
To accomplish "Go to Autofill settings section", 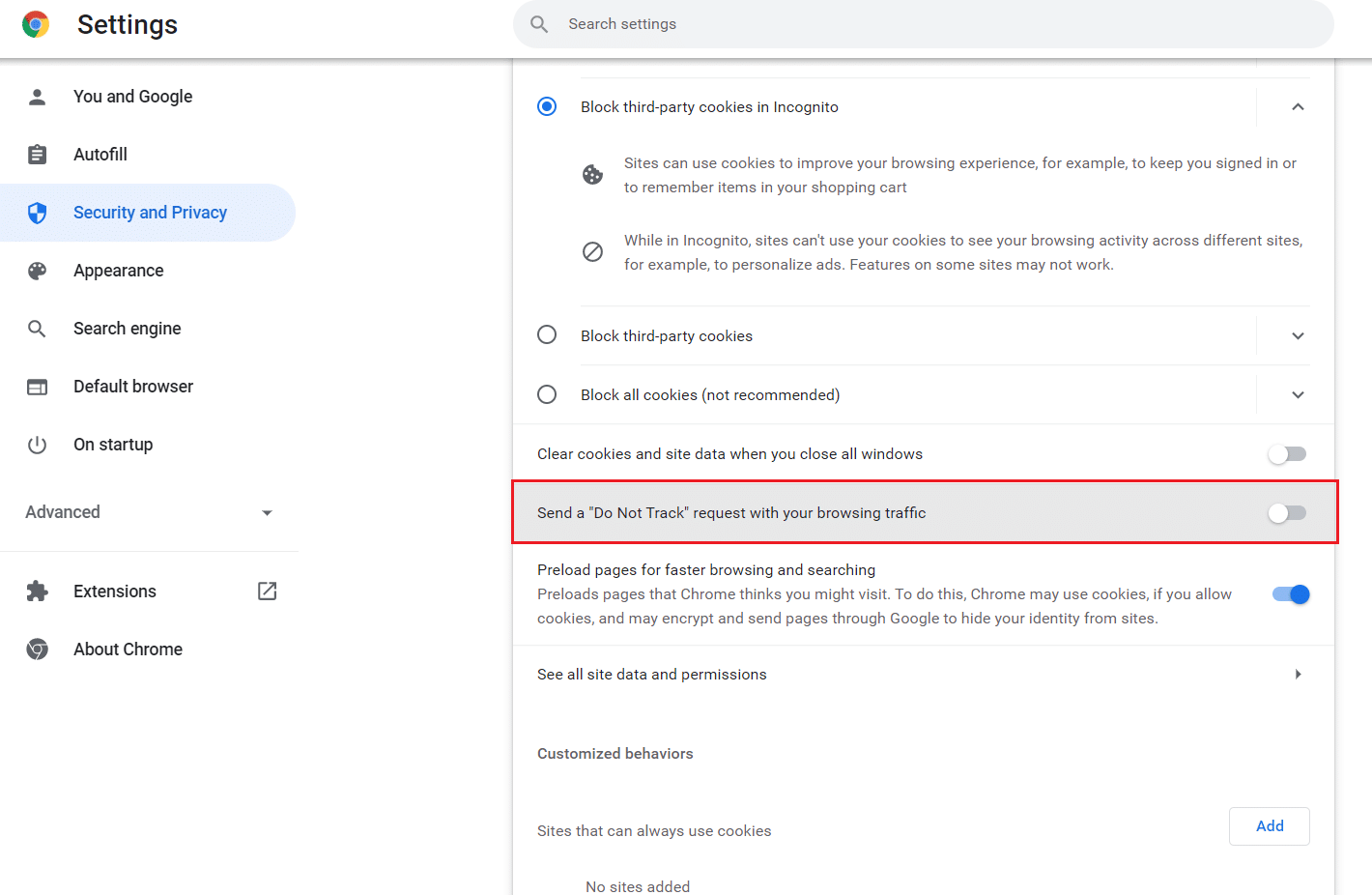I will click(100, 155).
